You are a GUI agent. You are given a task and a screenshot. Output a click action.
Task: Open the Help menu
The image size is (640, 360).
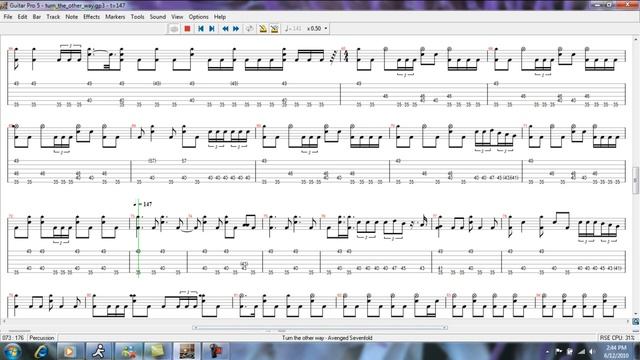pos(220,17)
